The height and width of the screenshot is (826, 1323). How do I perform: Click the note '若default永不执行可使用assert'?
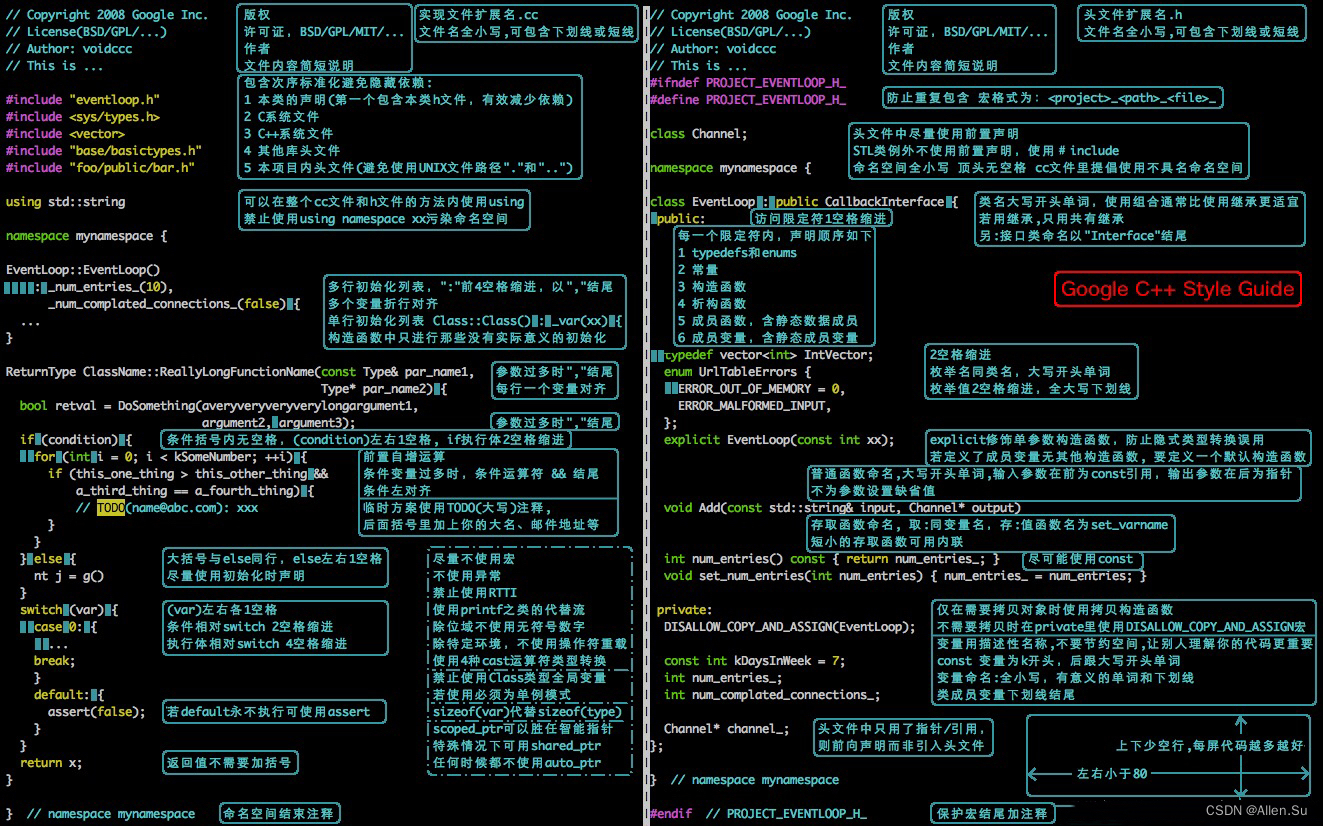[x=274, y=712]
